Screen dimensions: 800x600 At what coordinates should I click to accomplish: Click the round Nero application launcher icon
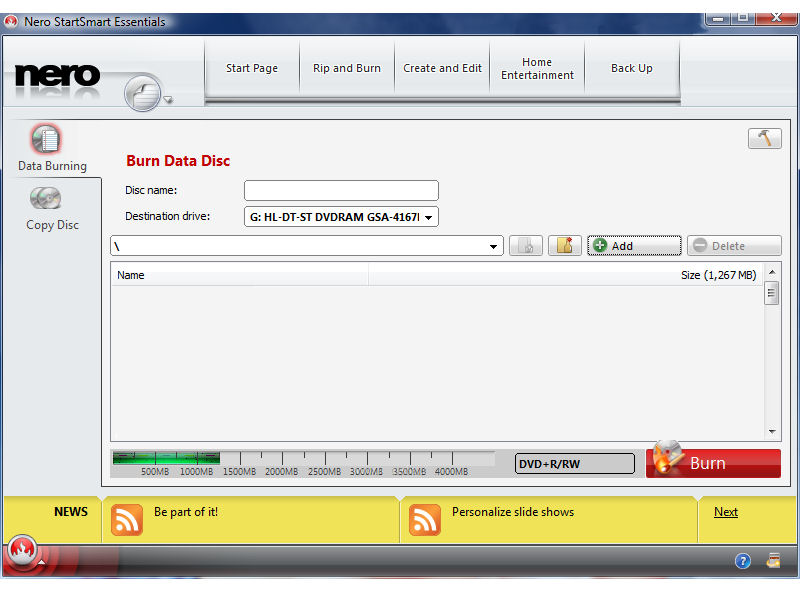142,94
